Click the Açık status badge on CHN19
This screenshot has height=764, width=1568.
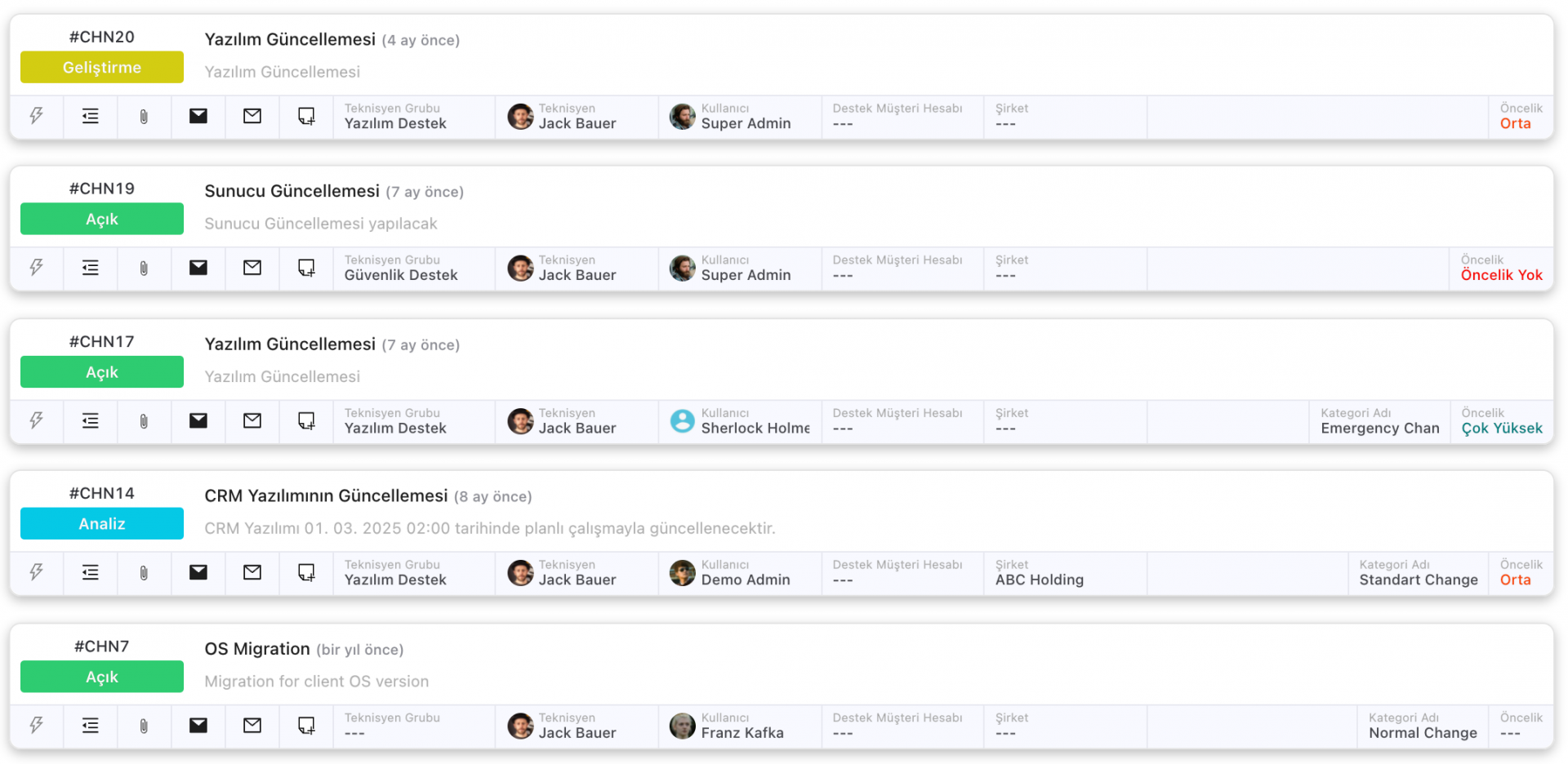coord(102,220)
